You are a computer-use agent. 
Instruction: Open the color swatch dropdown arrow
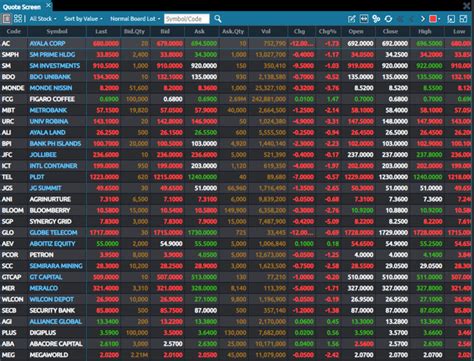(439, 19)
